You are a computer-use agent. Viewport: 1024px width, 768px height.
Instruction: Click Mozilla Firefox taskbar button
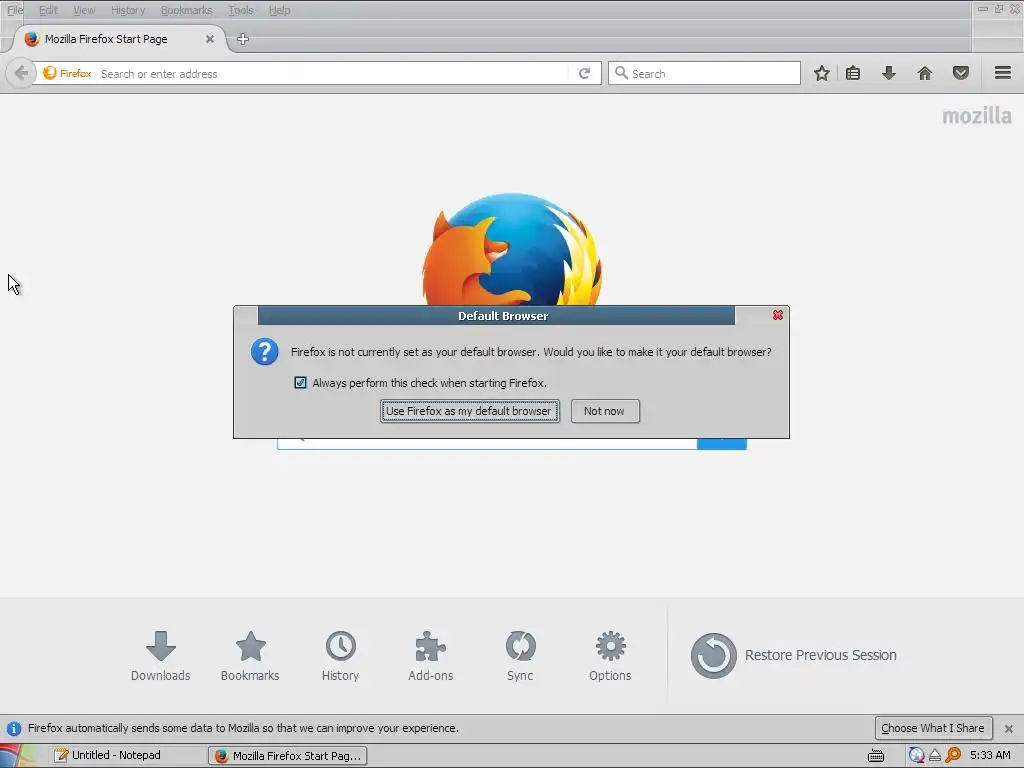(288, 756)
